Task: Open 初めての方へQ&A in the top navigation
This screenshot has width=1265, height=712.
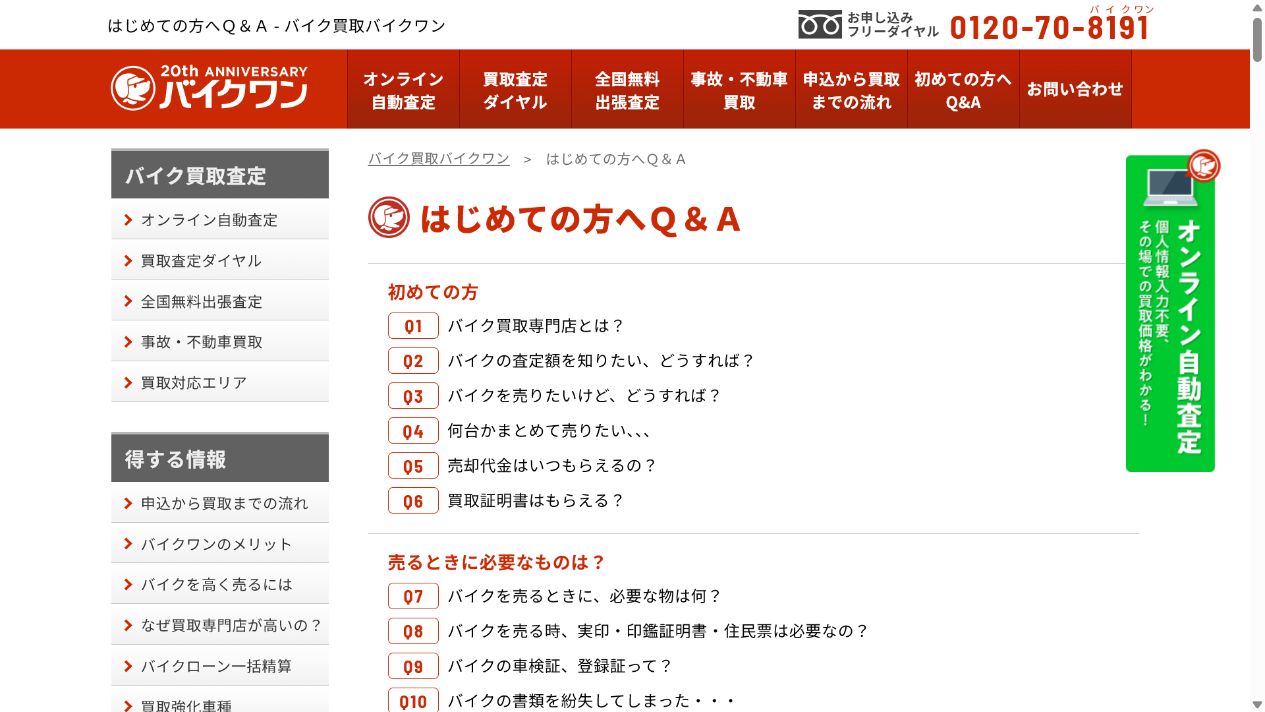Action: click(x=963, y=89)
